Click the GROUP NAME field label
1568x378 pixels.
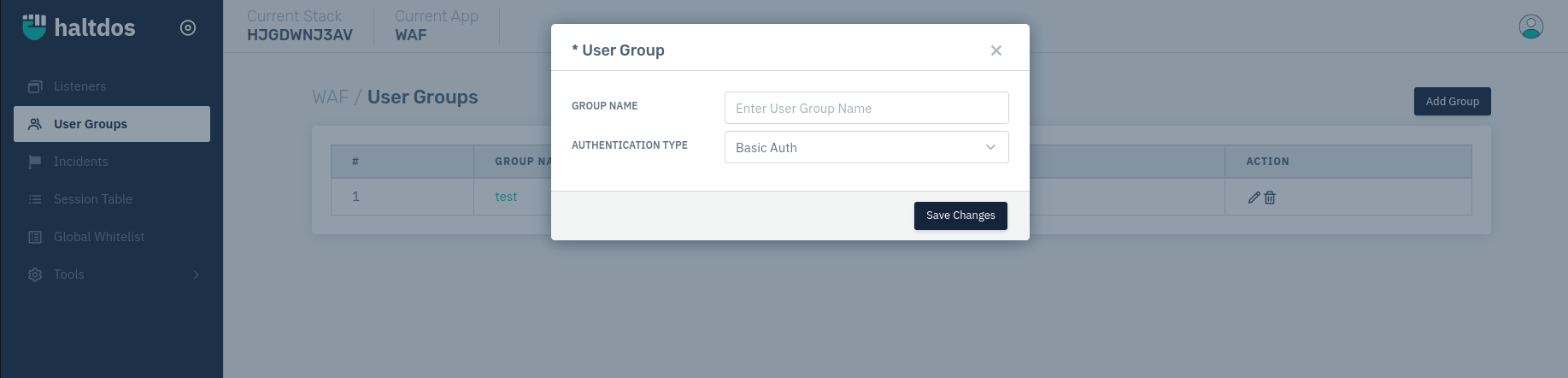pos(604,106)
